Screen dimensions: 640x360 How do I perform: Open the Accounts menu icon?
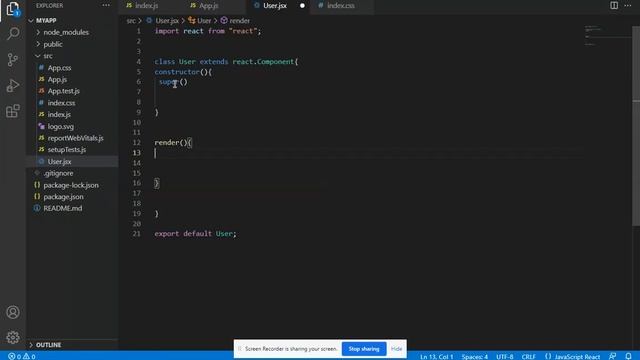click(13, 312)
